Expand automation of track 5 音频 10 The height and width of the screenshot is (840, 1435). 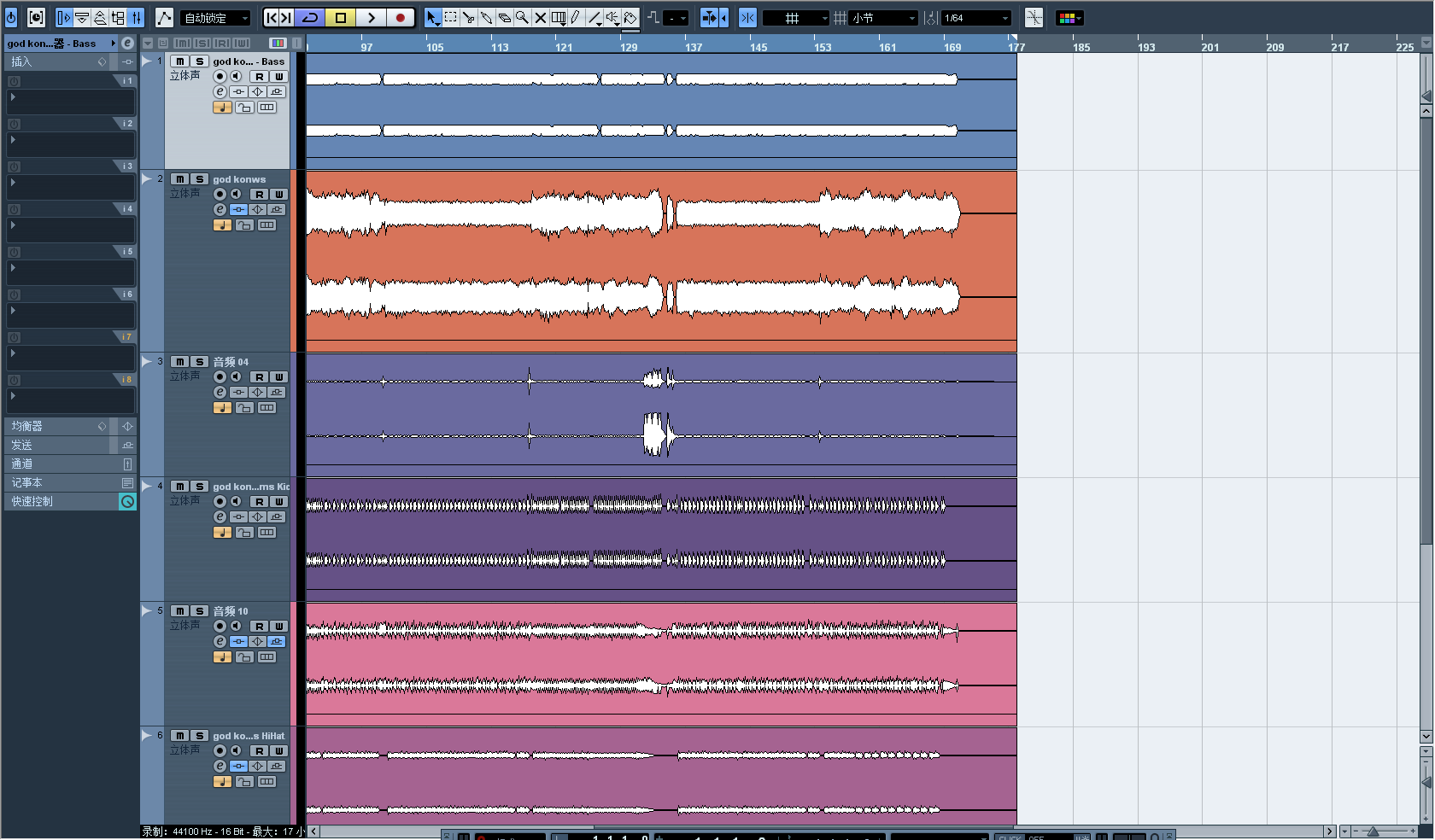(x=147, y=610)
